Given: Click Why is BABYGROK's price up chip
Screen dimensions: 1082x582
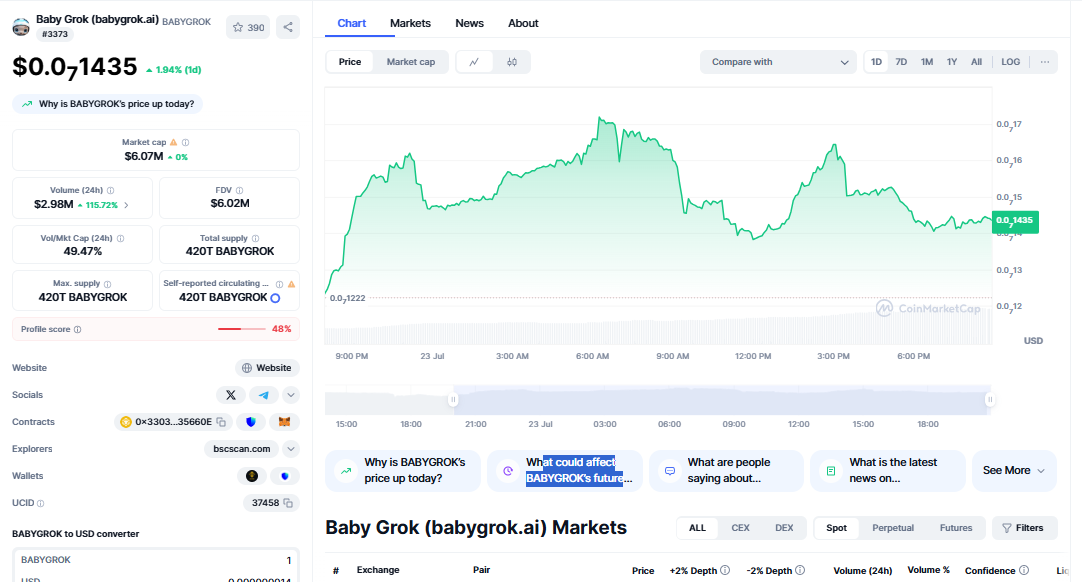Looking at the screenshot, I should coord(108,104).
